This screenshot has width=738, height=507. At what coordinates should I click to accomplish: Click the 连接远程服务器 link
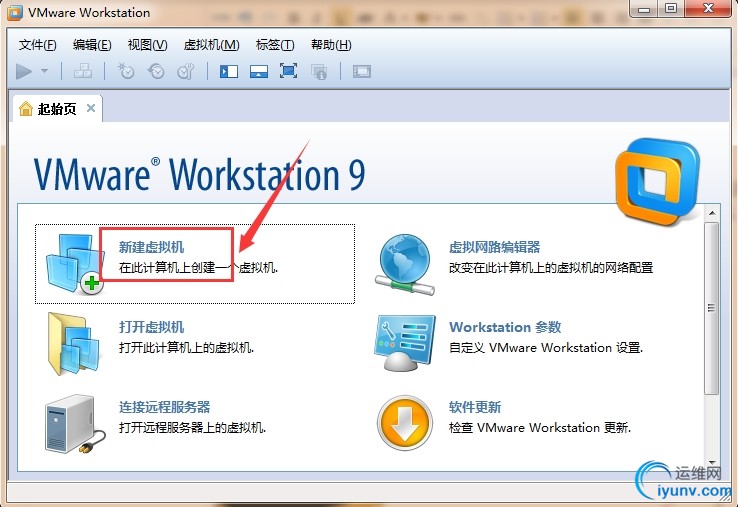(164, 407)
